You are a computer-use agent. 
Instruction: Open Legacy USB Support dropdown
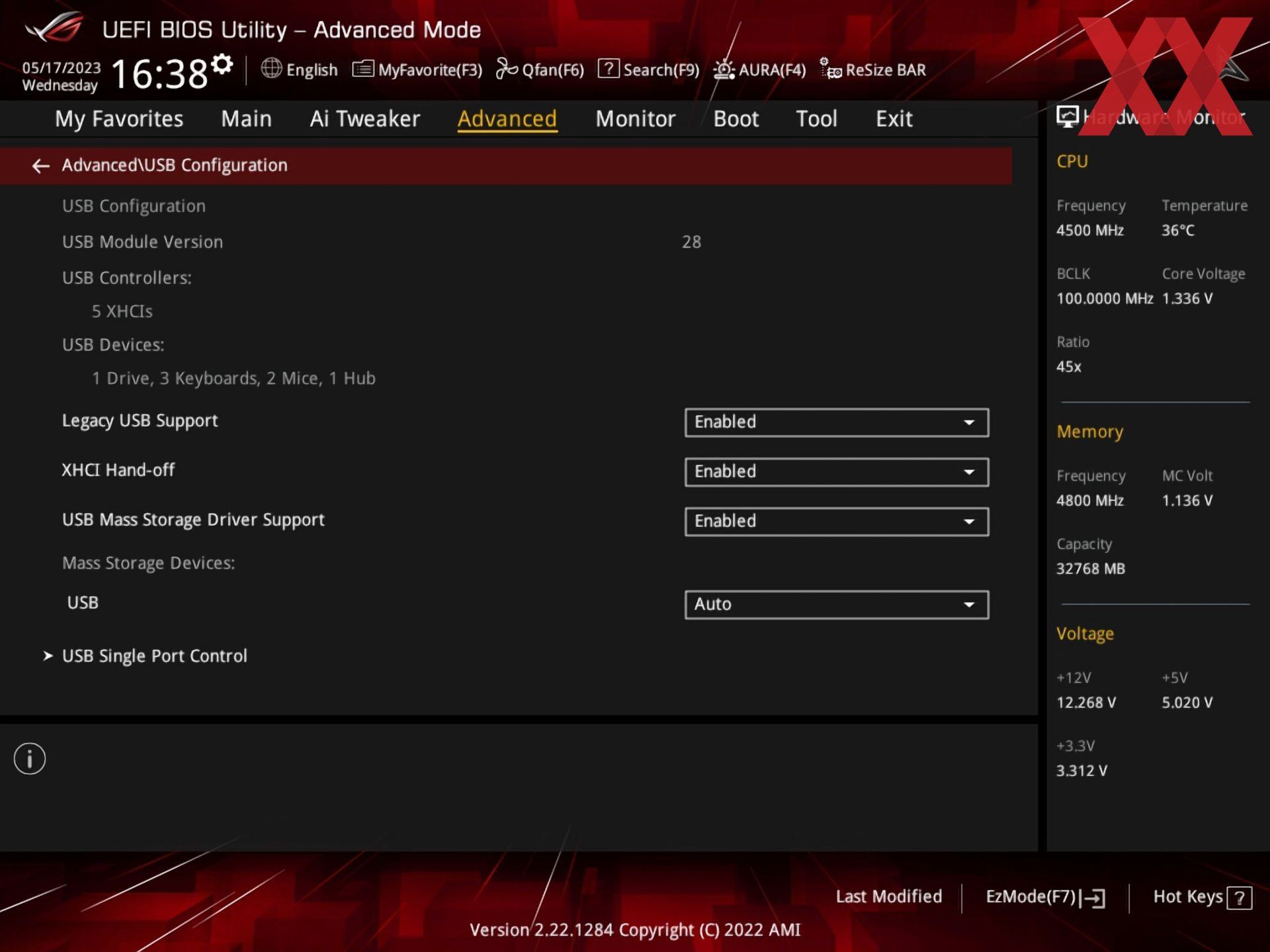click(x=836, y=422)
